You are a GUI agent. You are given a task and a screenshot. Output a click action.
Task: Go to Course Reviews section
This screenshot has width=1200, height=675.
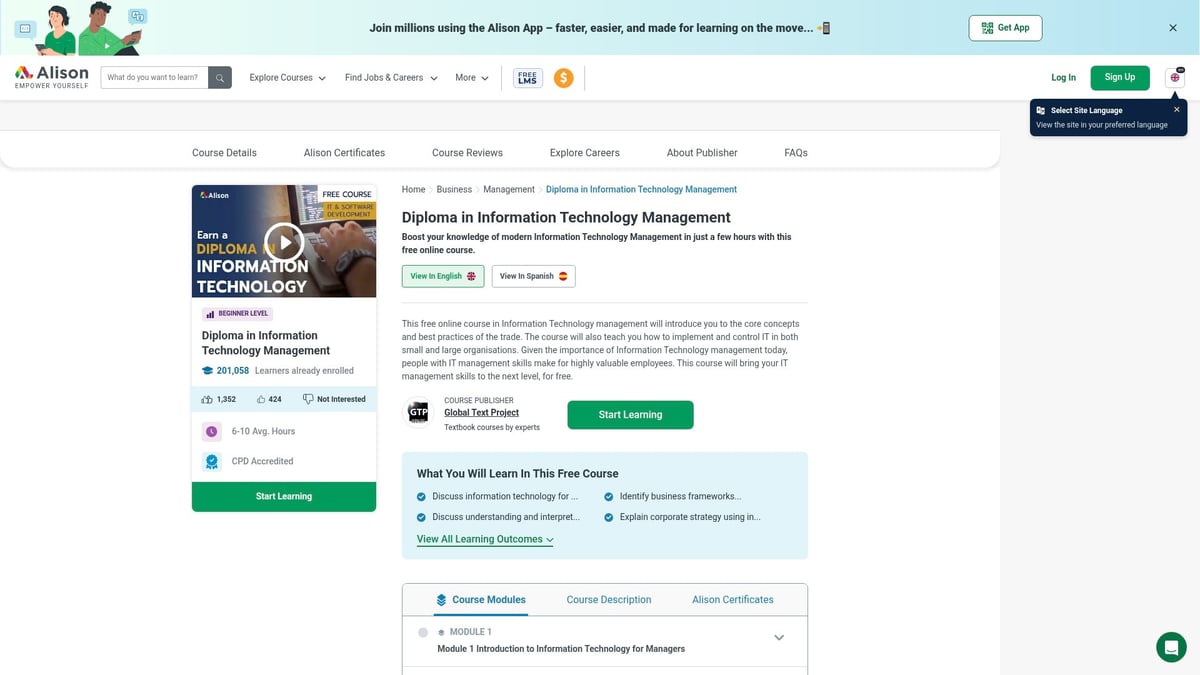click(467, 153)
